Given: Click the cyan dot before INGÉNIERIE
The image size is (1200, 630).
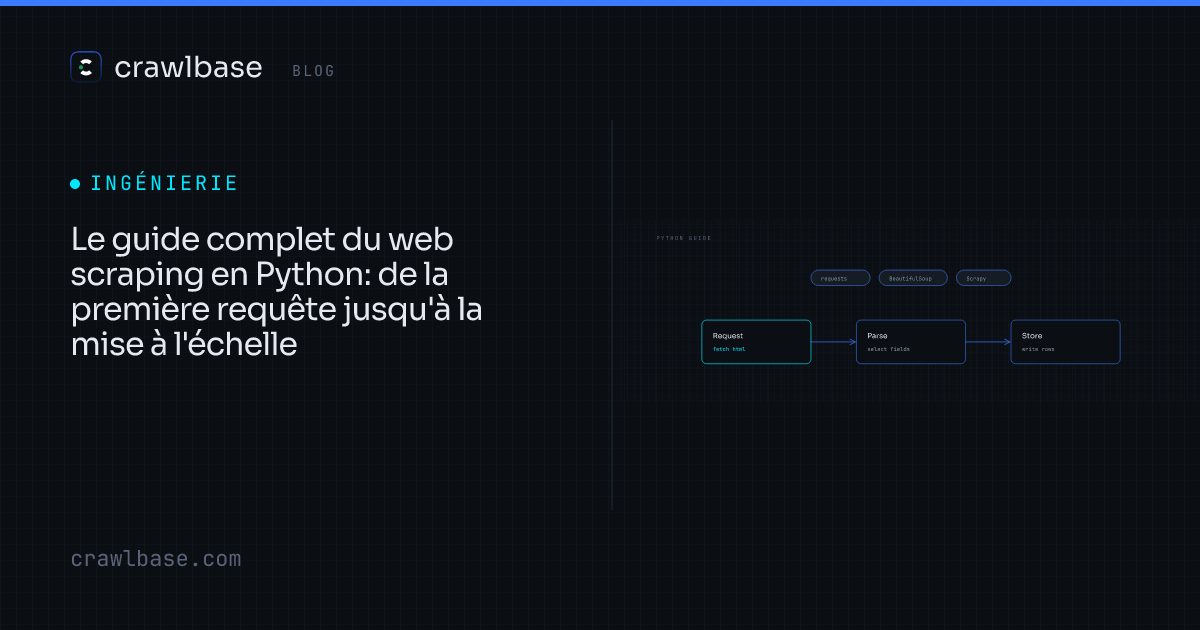Looking at the screenshot, I should pyautogui.click(x=75, y=184).
